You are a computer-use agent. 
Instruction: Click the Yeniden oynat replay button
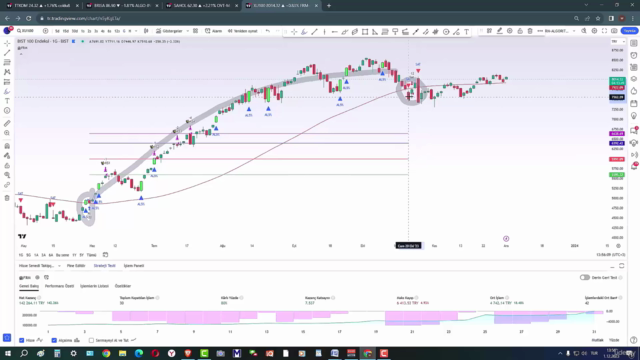click(242, 31)
